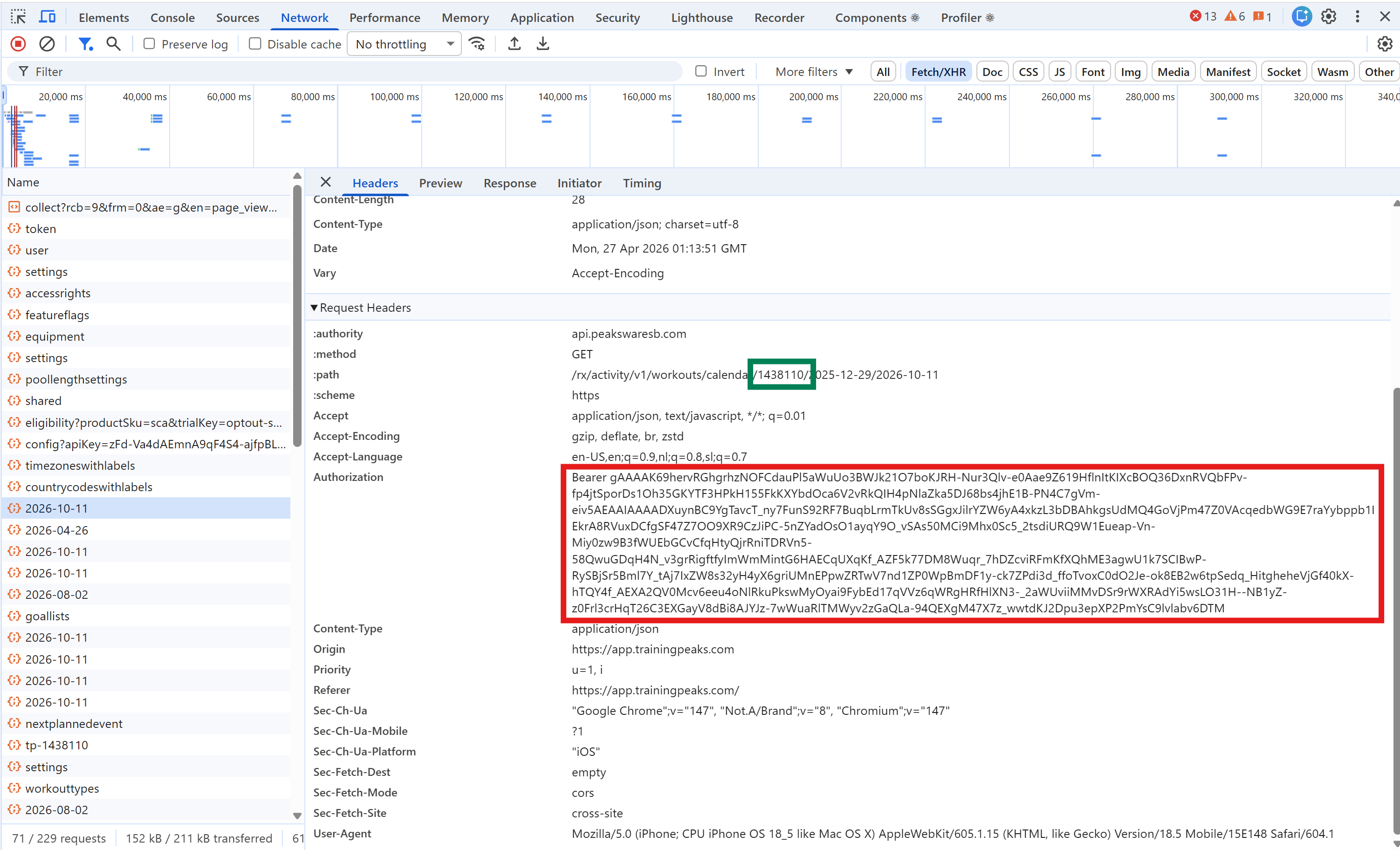Filter requests by Img
Image resolution: width=1400 pixels, height=850 pixels.
pyautogui.click(x=1130, y=71)
